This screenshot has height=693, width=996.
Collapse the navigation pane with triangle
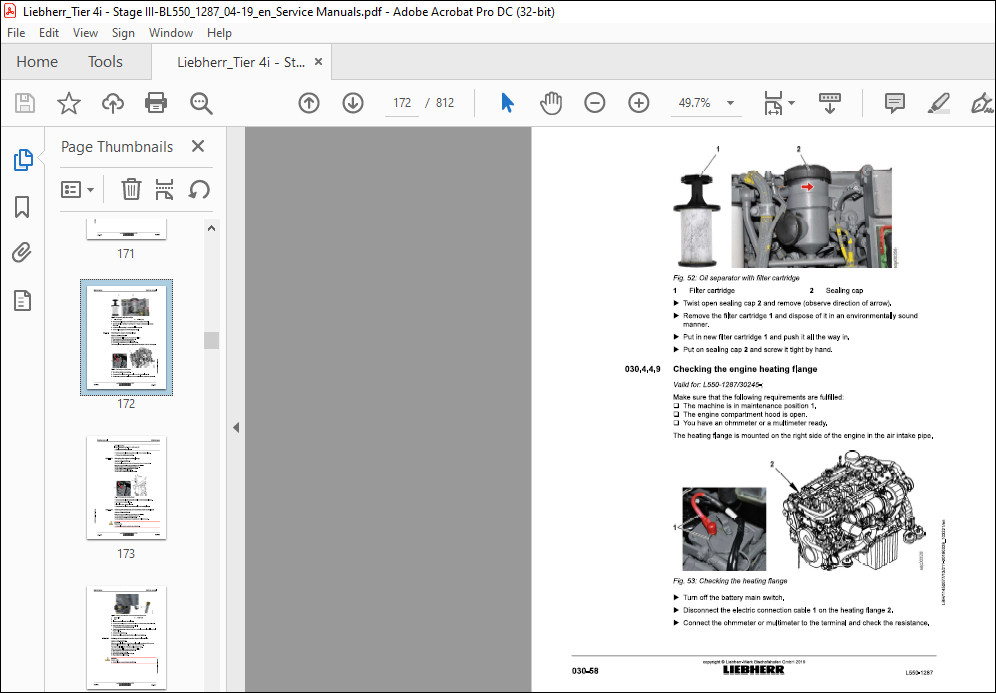[x=236, y=427]
